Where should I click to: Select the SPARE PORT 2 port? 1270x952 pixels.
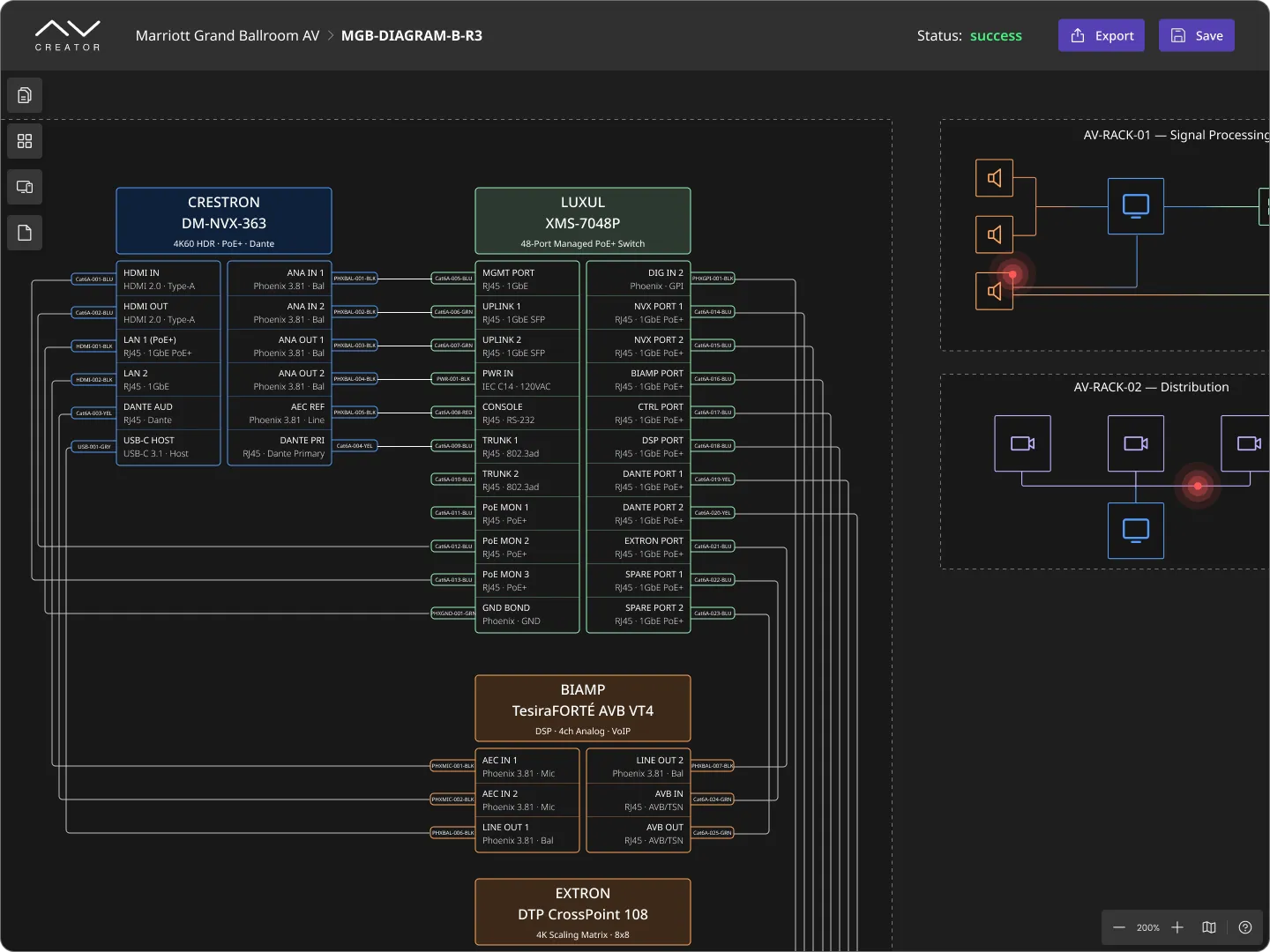click(x=639, y=614)
